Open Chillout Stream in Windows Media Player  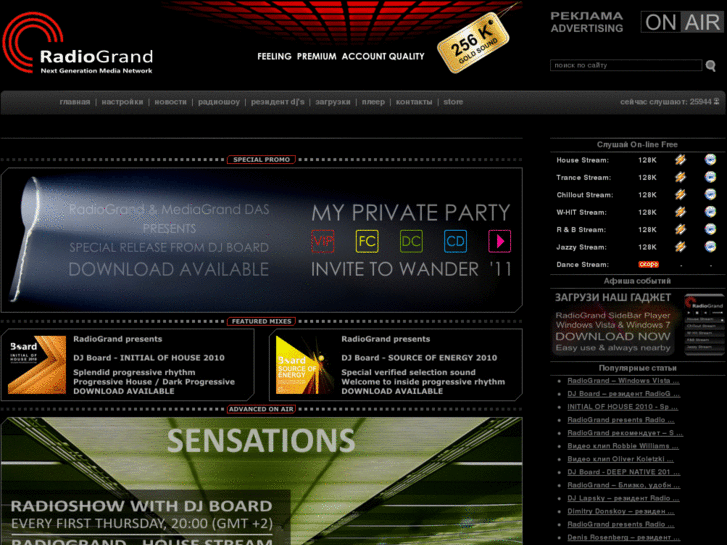[710, 195]
